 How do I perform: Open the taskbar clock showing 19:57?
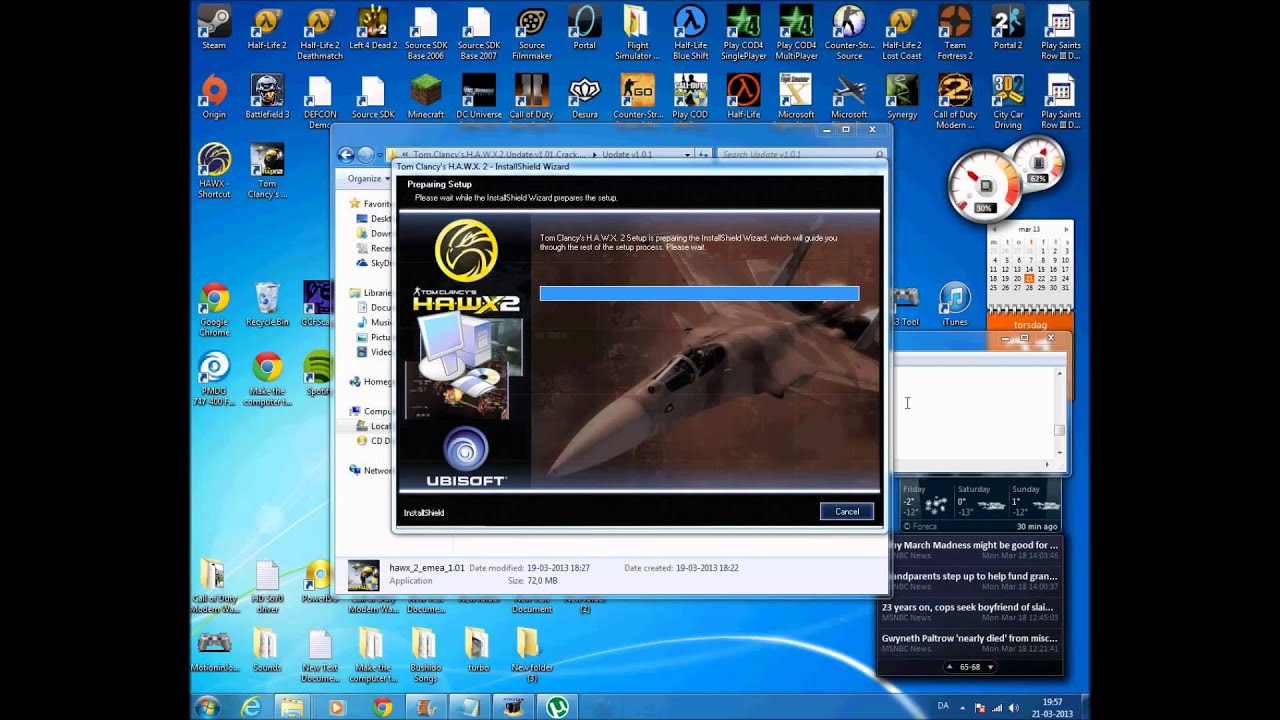coord(1051,707)
